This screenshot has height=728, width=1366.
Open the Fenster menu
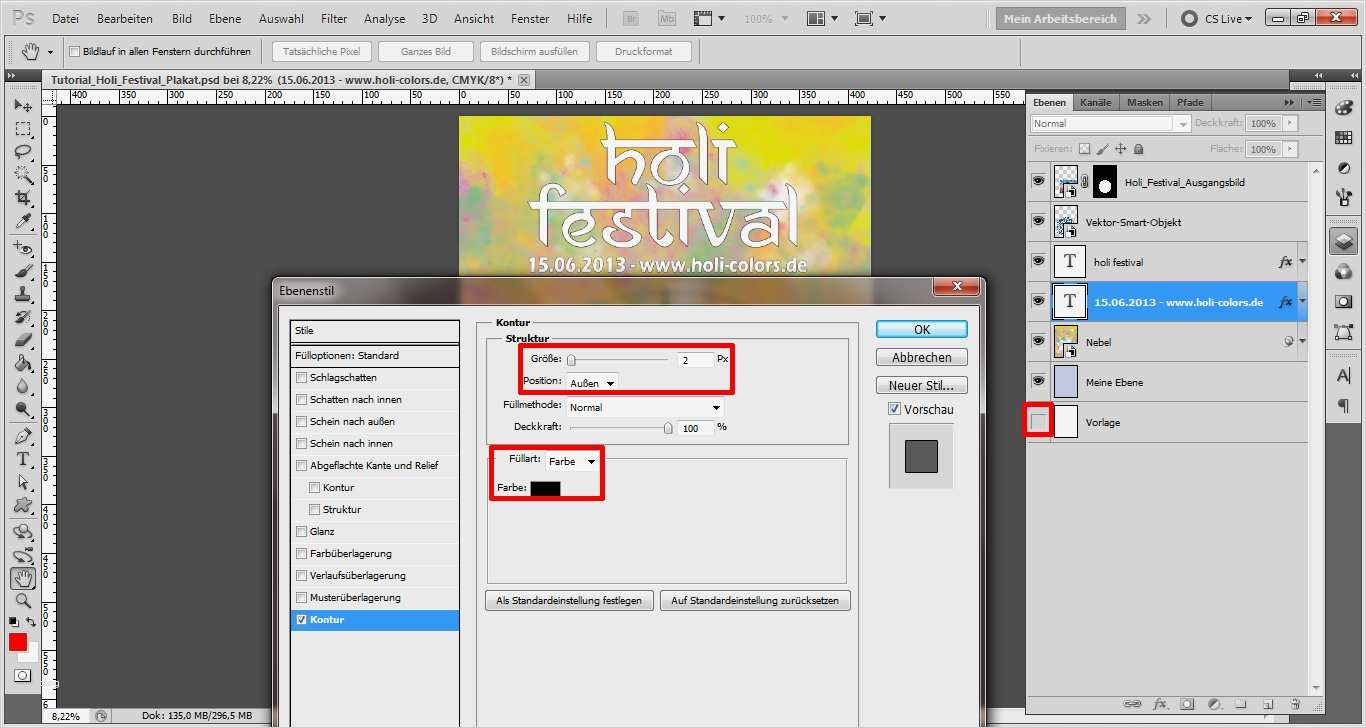530,18
